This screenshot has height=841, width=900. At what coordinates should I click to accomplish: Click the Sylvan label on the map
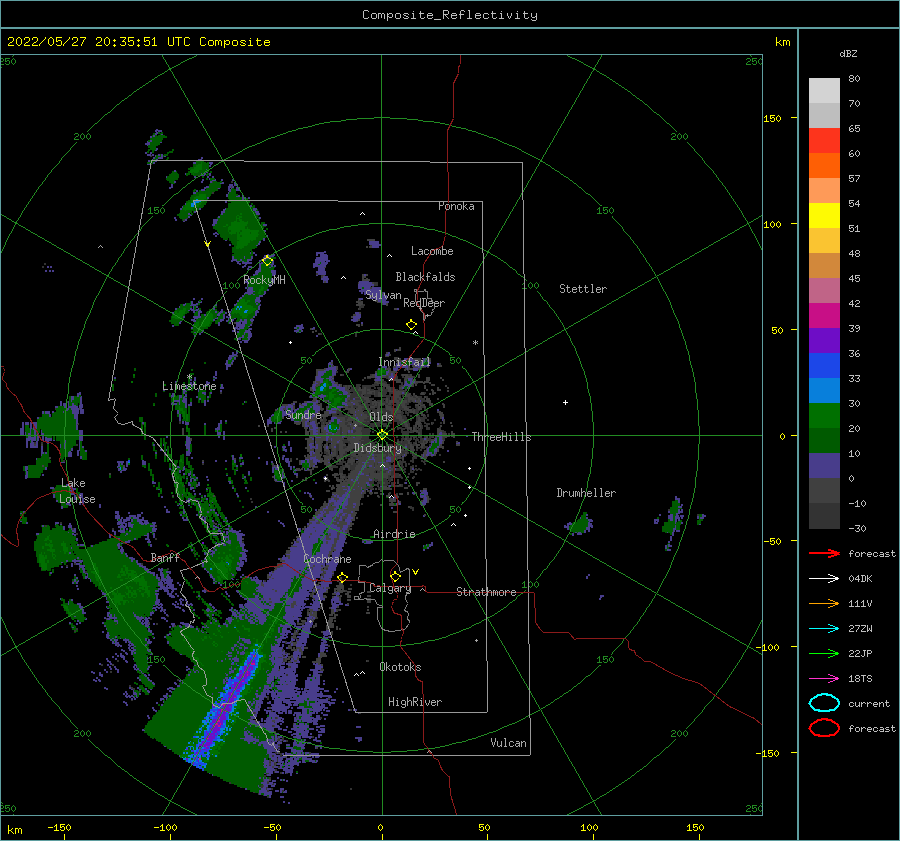383,295
